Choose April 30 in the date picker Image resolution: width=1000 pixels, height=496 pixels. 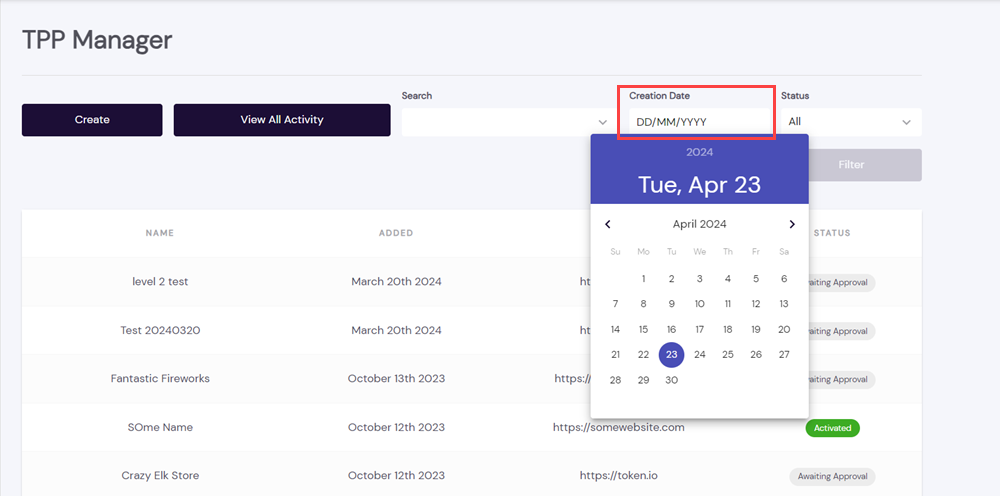click(x=671, y=380)
